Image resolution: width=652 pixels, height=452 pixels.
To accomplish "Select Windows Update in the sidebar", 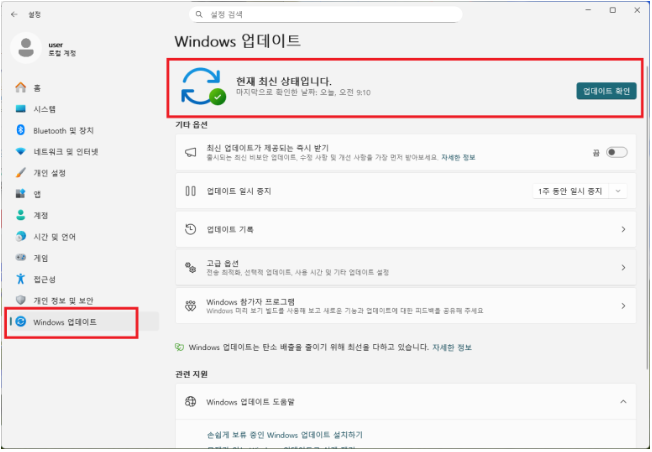I will pos(66,322).
